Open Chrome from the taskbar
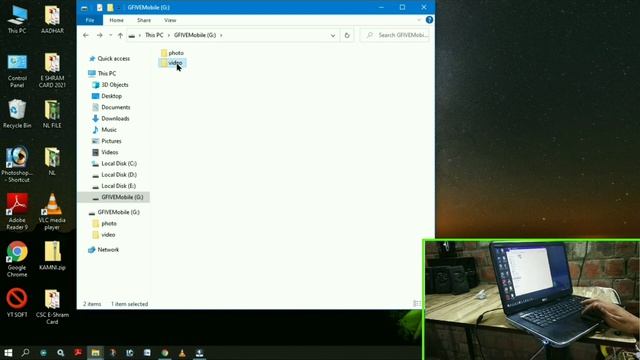Screen dimensions: 640x360 (x=165, y=353)
